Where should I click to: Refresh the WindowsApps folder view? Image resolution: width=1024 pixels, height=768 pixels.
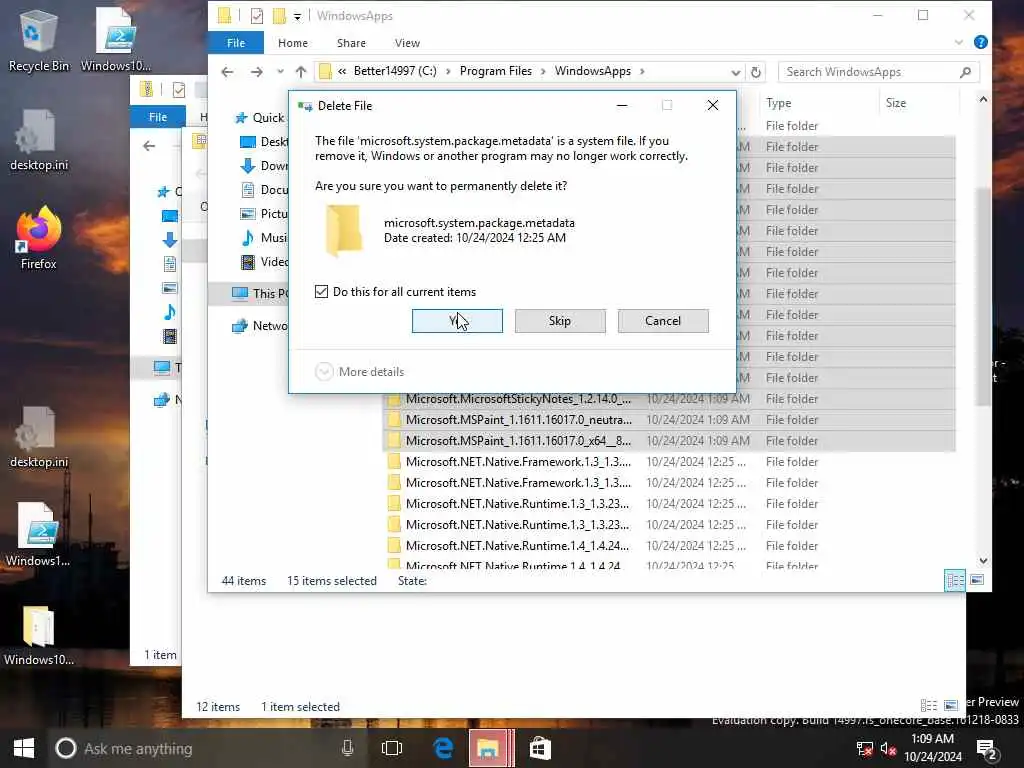(x=756, y=72)
